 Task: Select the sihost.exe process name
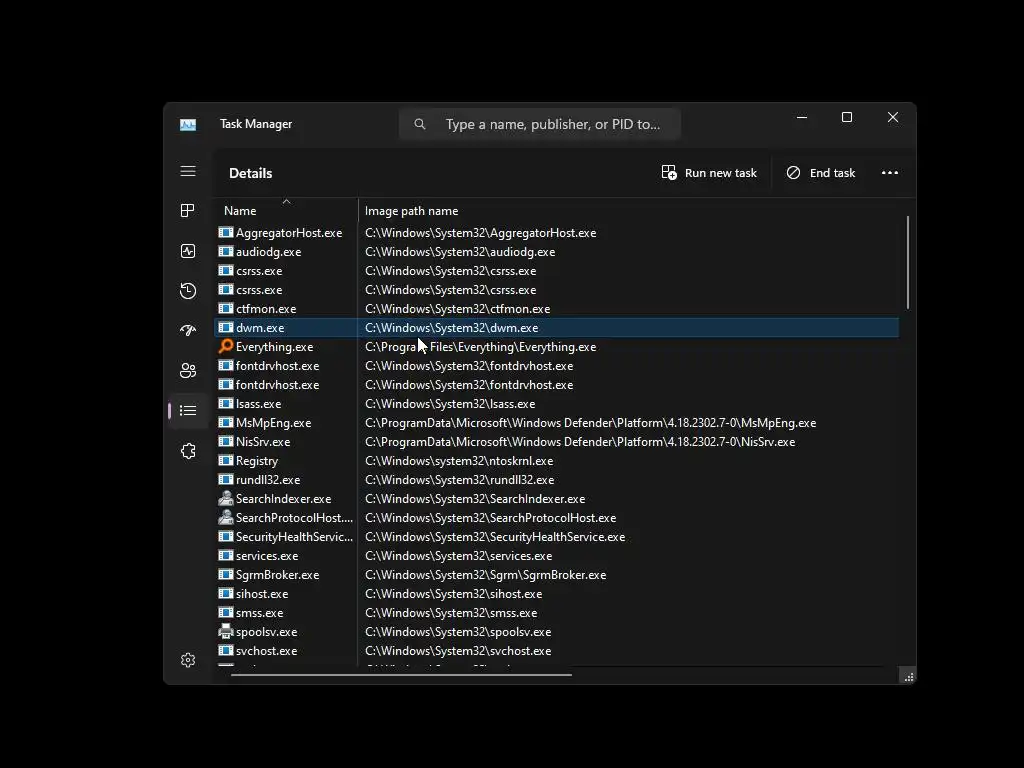262,594
